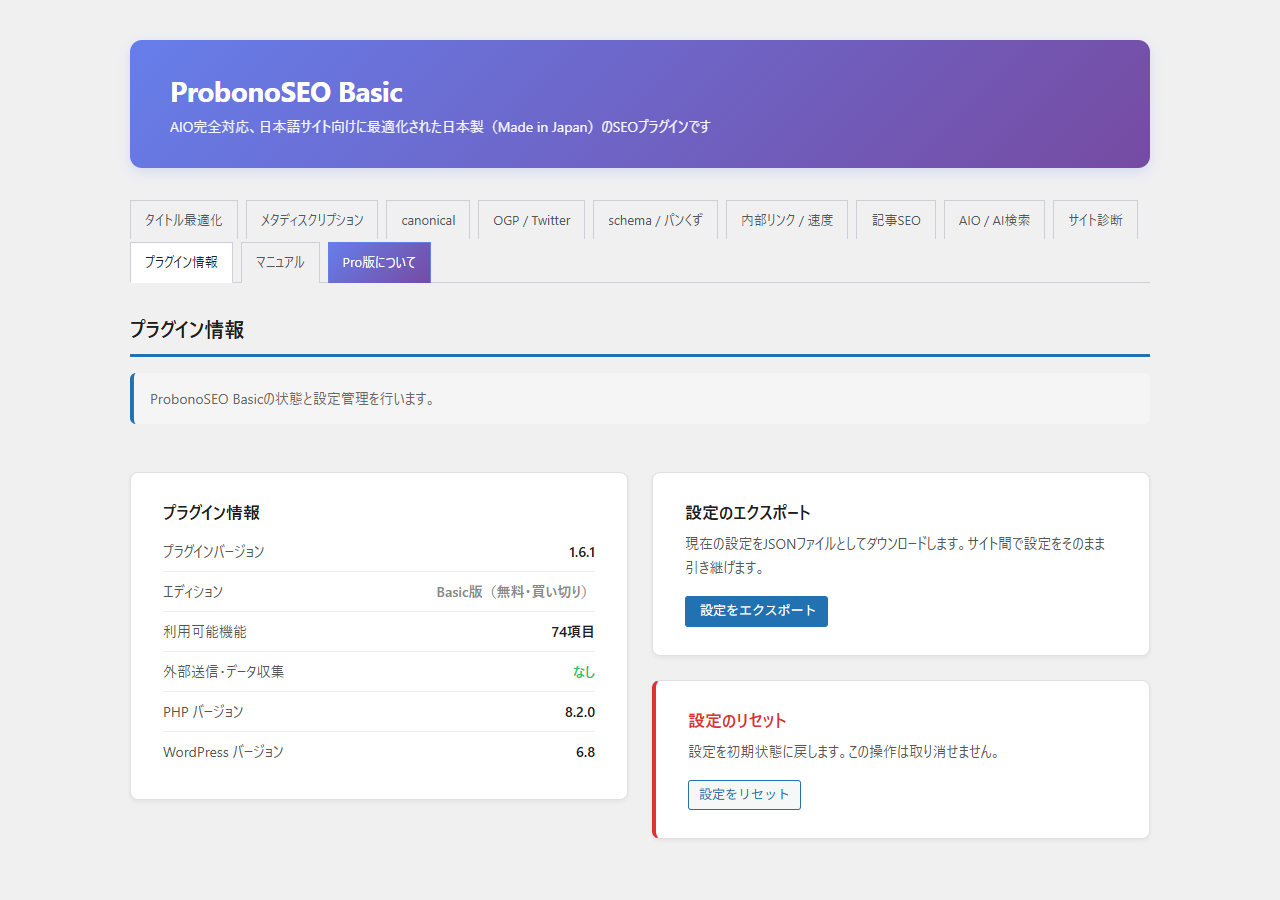1280x900 pixels.
Task: Click the reset warning text この操作は取り消せません
Action: point(923,752)
